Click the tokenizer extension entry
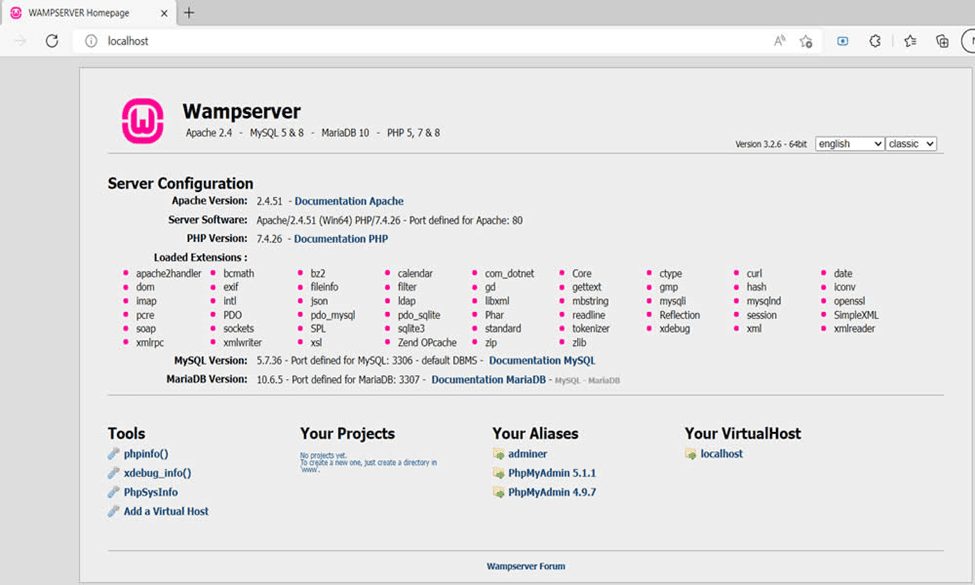This screenshot has height=585, width=975. tap(591, 328)
